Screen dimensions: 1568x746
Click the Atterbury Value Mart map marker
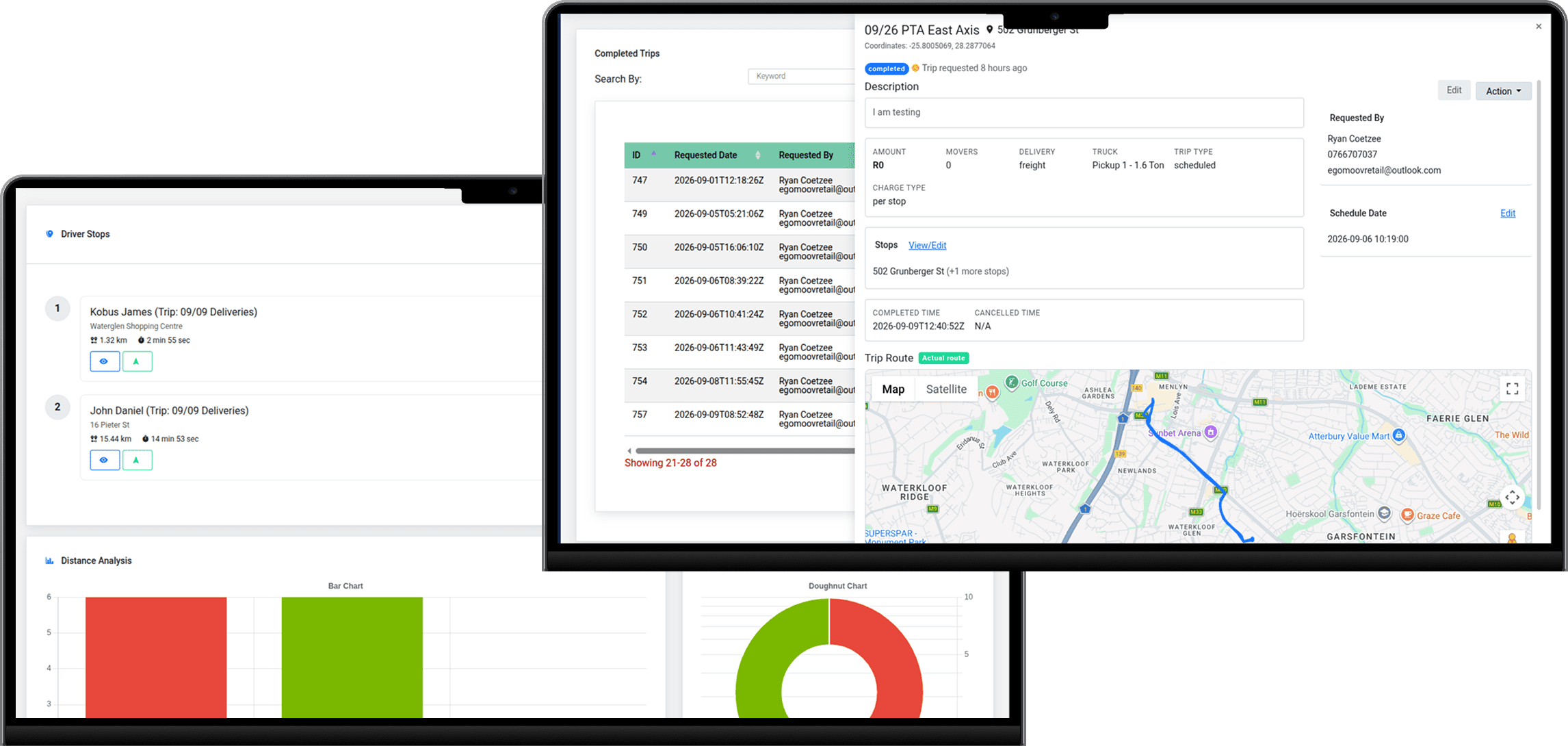tap(1399, 435)
